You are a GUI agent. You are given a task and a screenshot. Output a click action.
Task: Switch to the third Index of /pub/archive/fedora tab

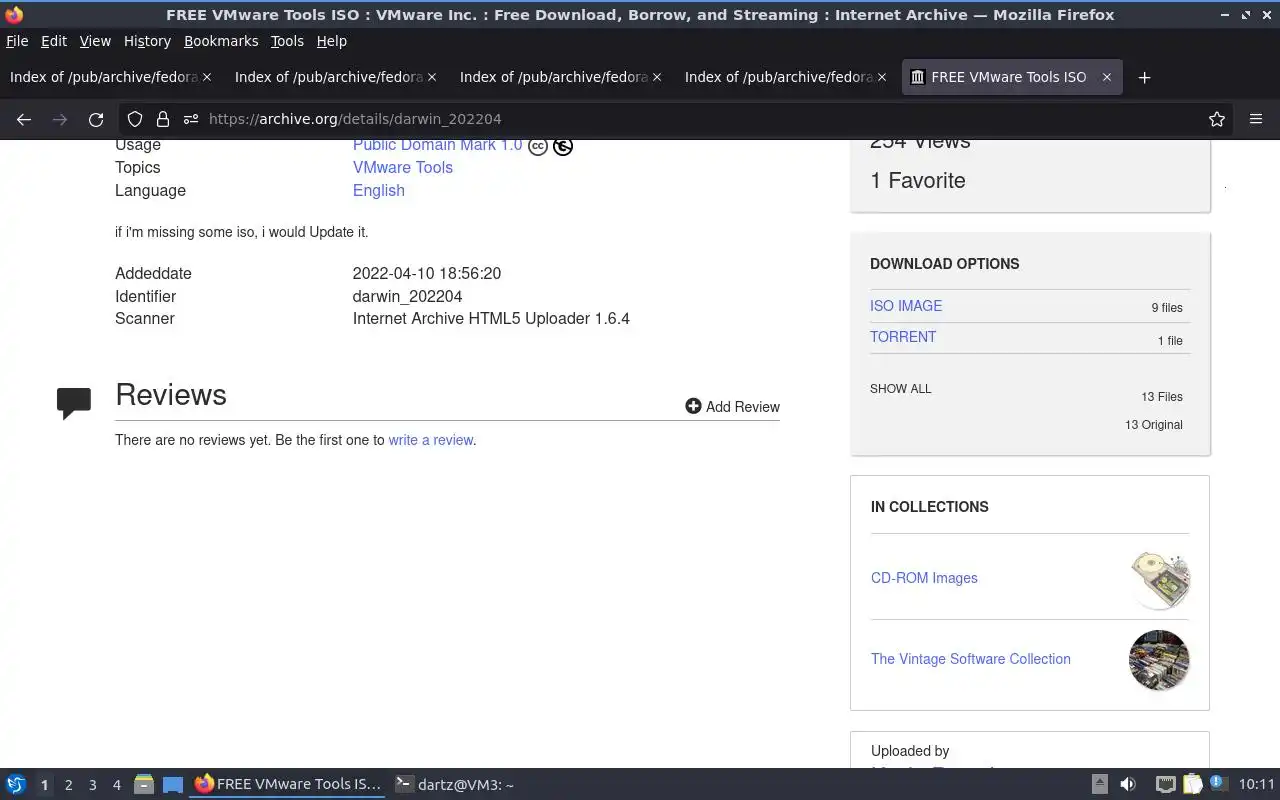(562, 77)
